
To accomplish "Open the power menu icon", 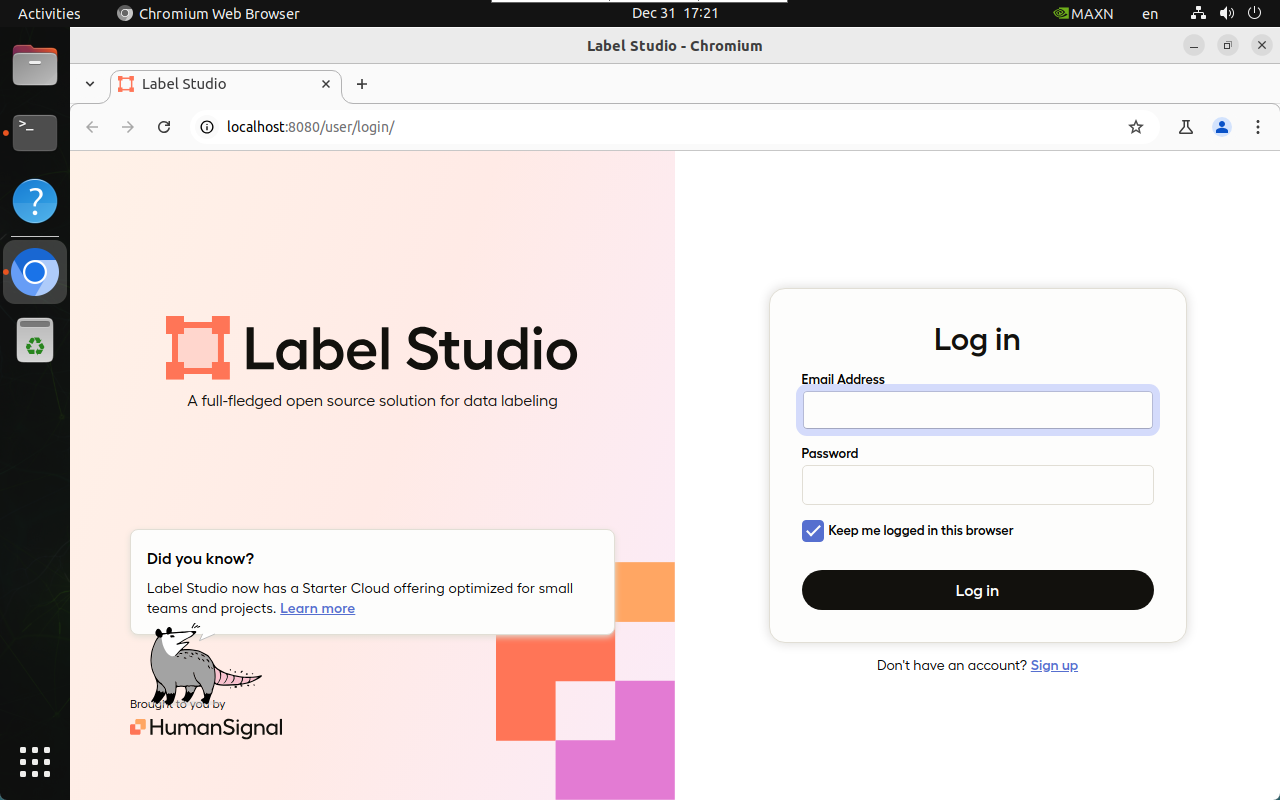I will tap(1255, 14).
